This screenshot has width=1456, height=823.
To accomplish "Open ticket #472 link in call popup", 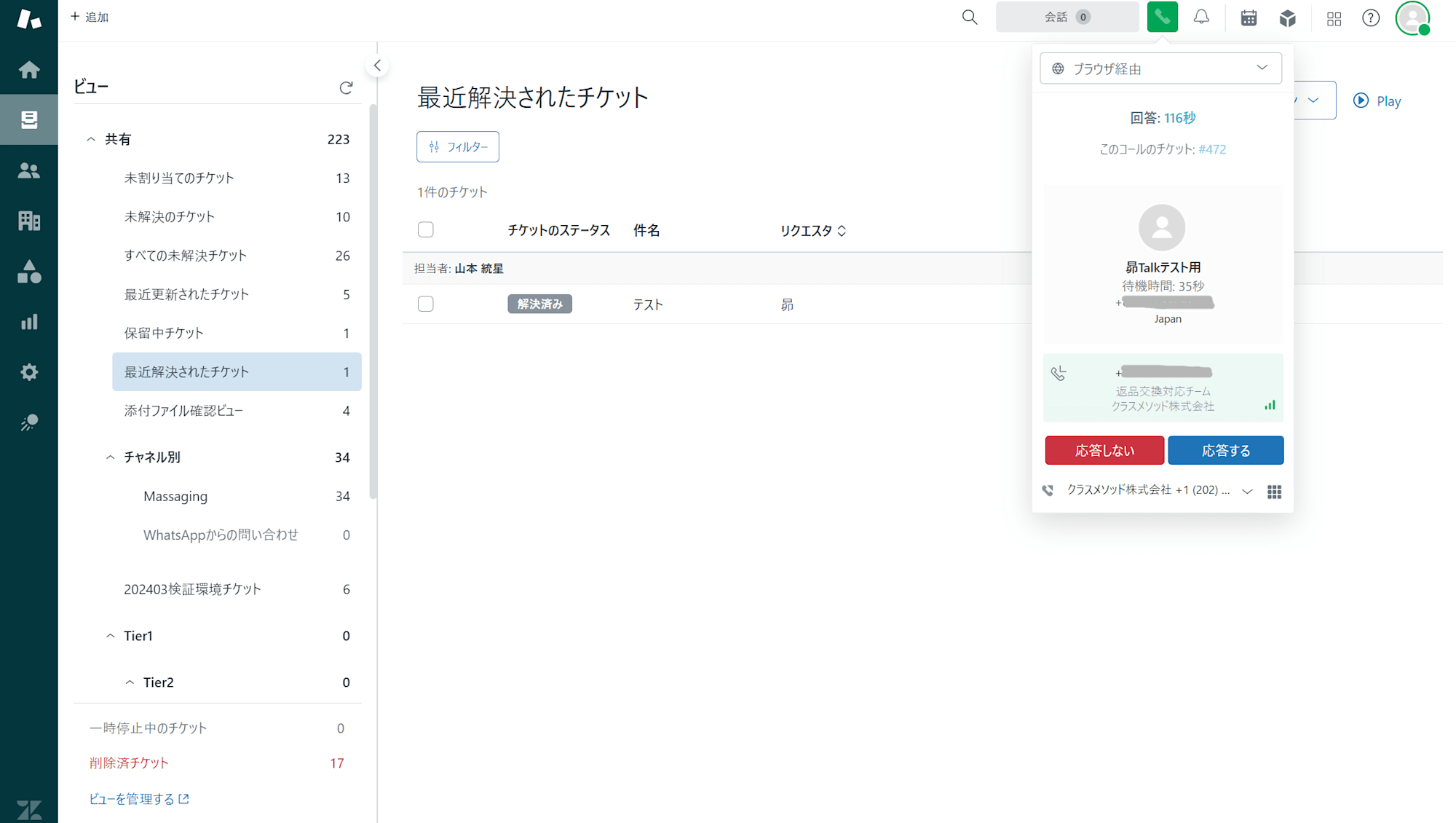I will [1212, 149].
